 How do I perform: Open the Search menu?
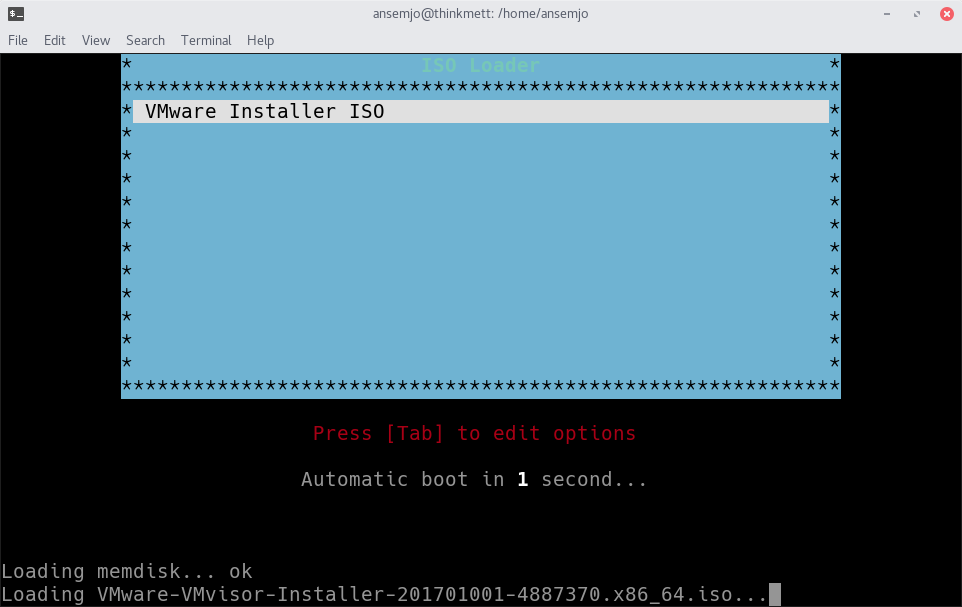pyautogui.click(x=145, y=40)
